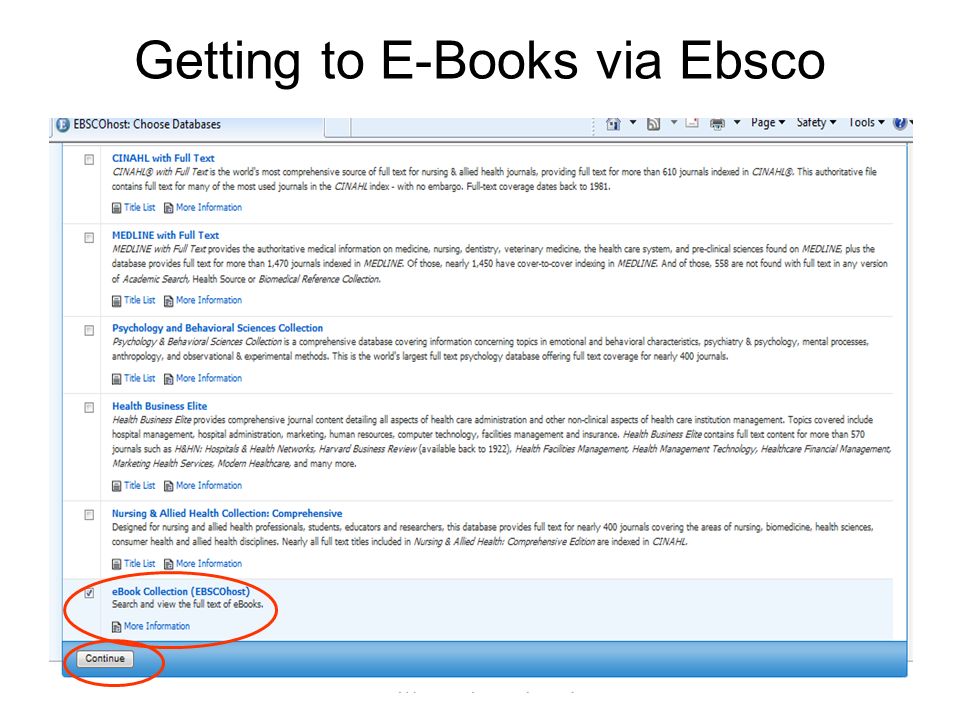Click the EBSCOhost tab favicon
The height and width of the screenshot is (720, 960).
click(63, 125)
